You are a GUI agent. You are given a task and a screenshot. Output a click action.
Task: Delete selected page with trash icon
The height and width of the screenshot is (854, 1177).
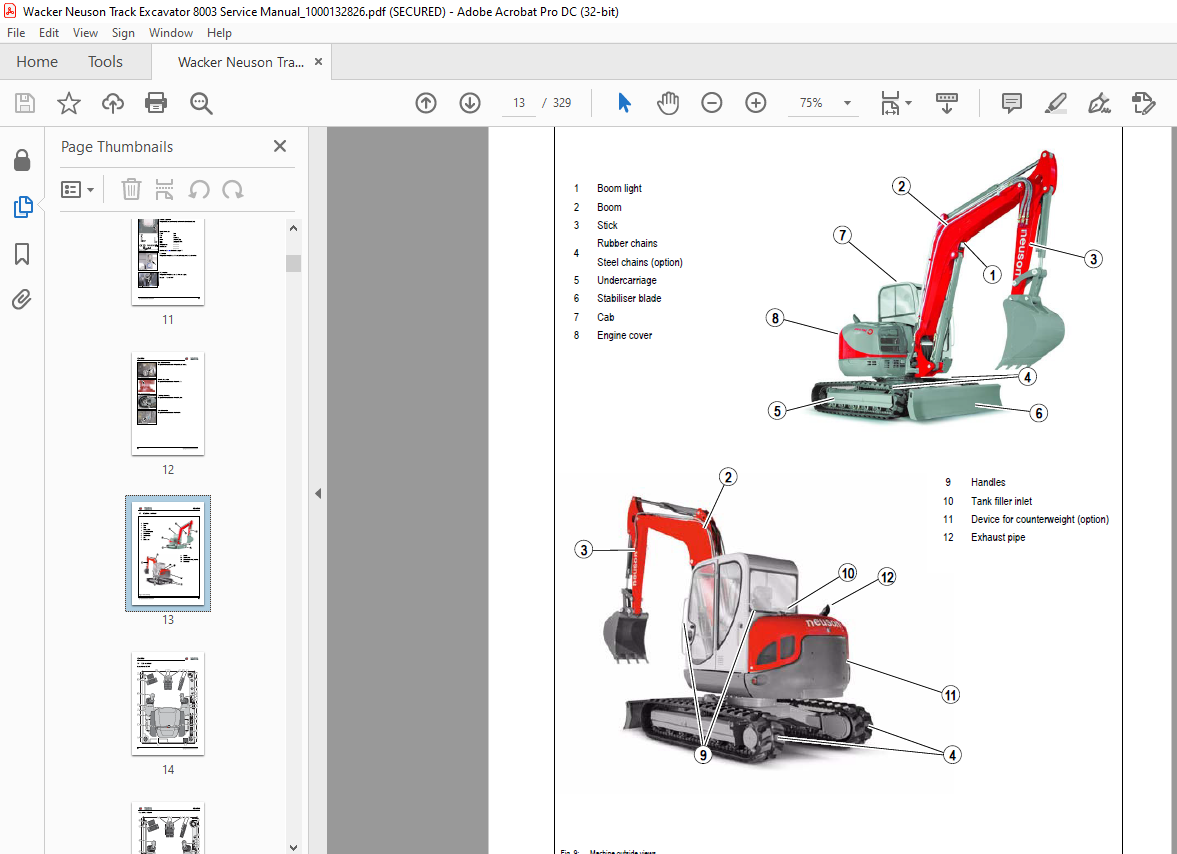pos(131,190)
